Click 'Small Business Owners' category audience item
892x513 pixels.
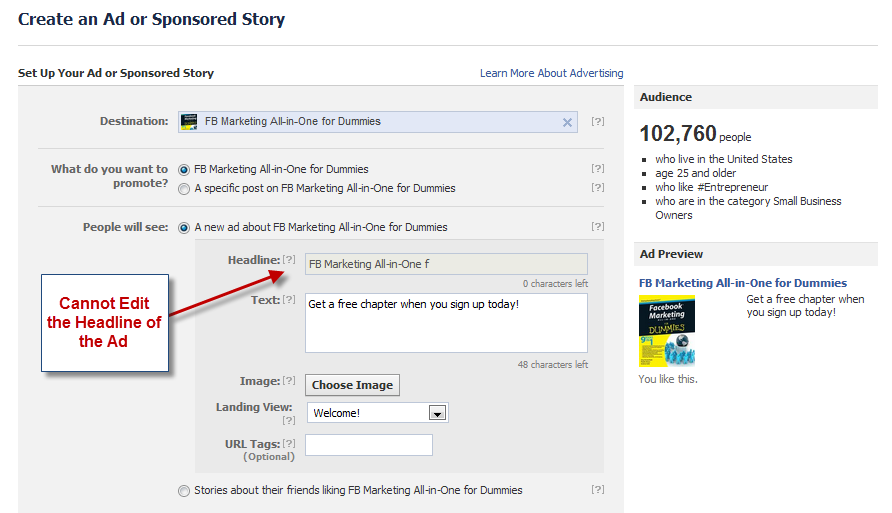point(748,208)
